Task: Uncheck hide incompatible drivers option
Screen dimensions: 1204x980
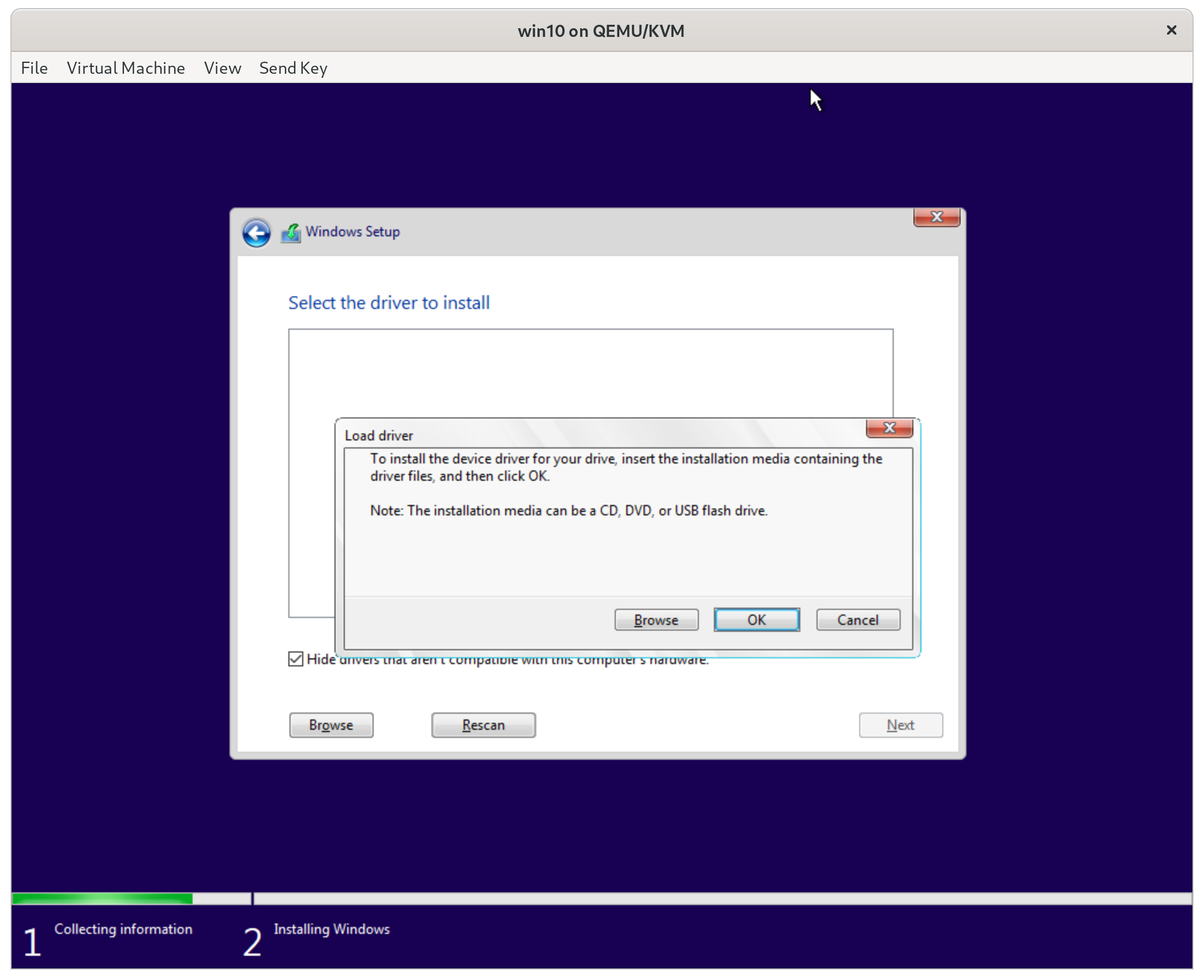Action: (x=296, y=659)
